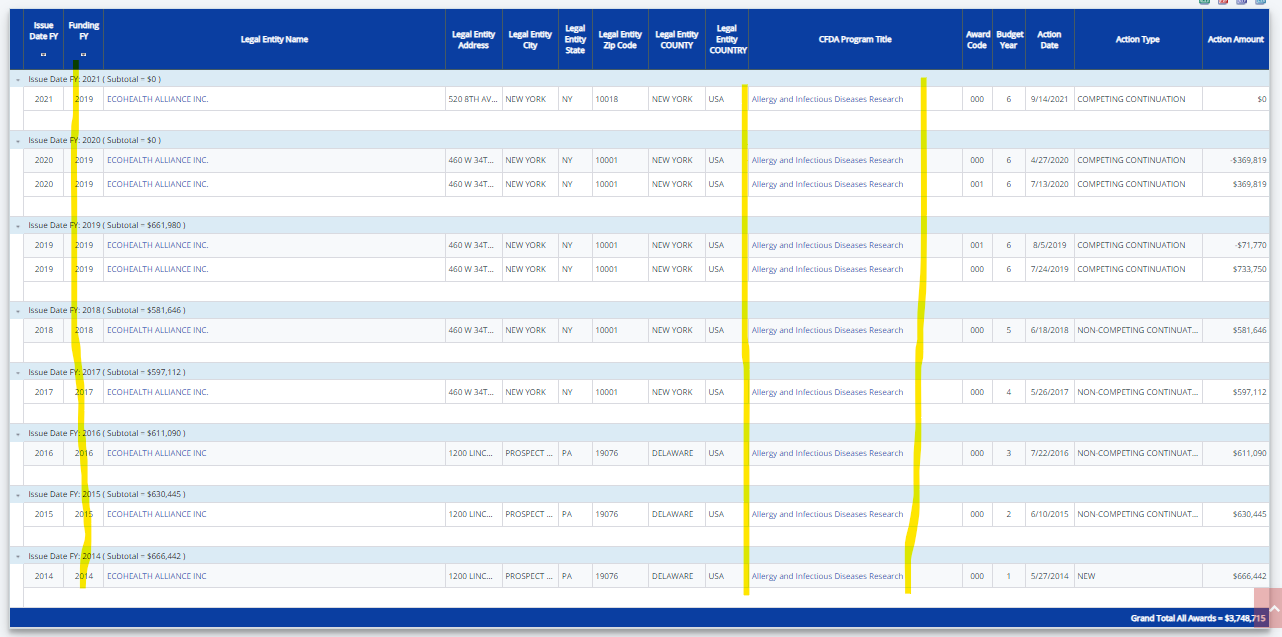The image size is (1282, 637).
Task: Sort by the Legal Entity Zip Code header
Action: 620,40
